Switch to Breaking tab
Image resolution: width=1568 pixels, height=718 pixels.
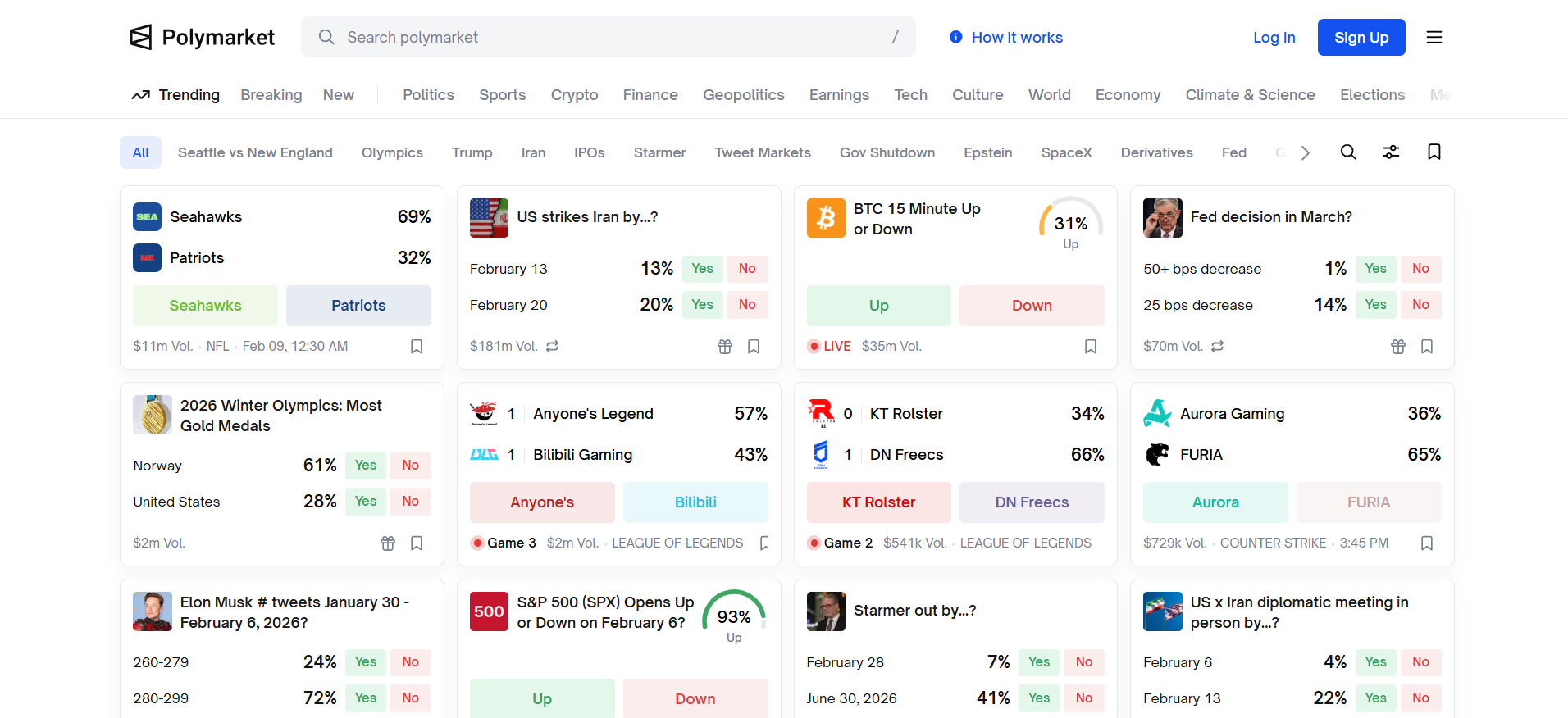click(x=271, y=95)
